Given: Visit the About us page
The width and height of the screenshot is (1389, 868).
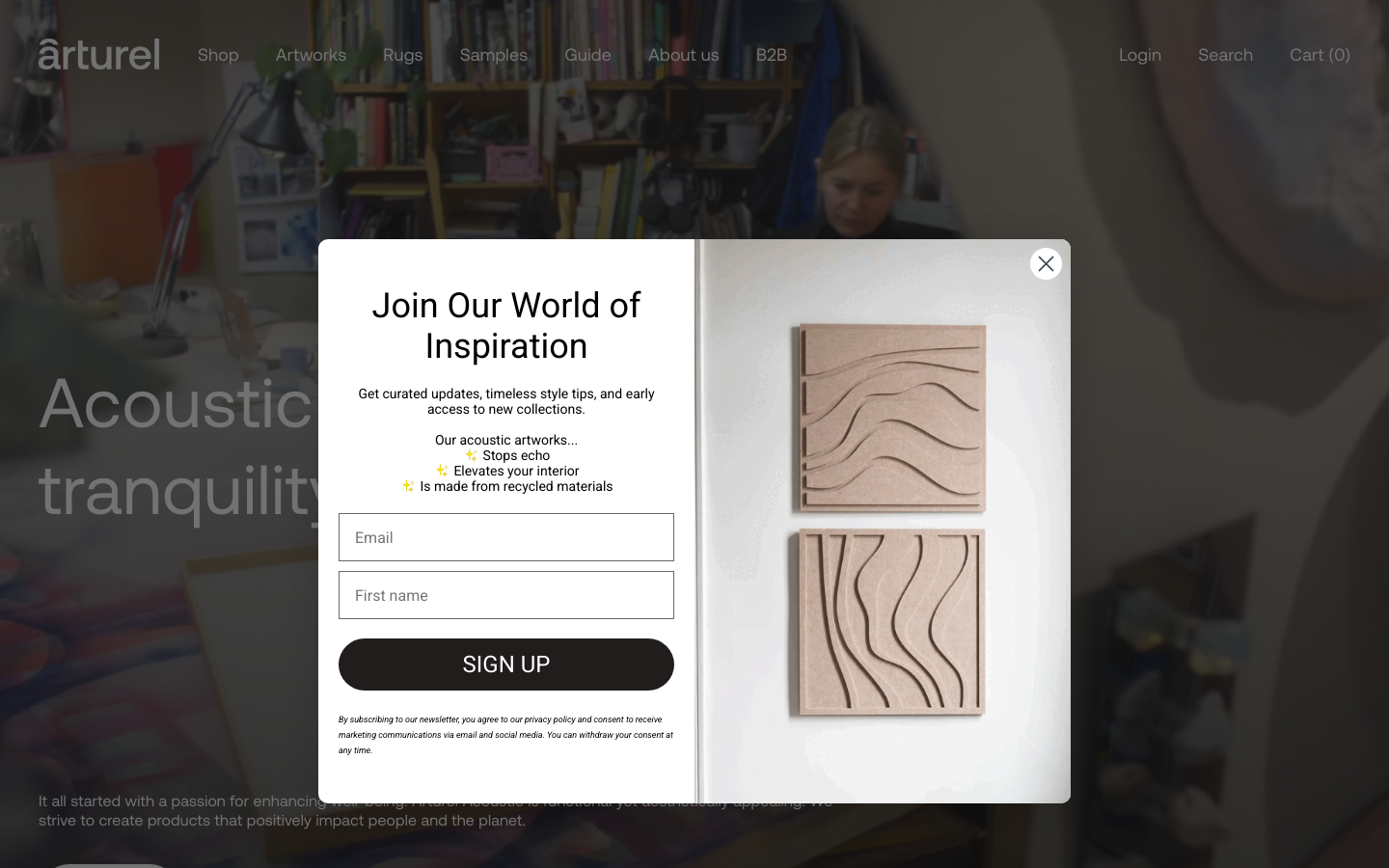Looking at the screenshot, I should (684, 55).
